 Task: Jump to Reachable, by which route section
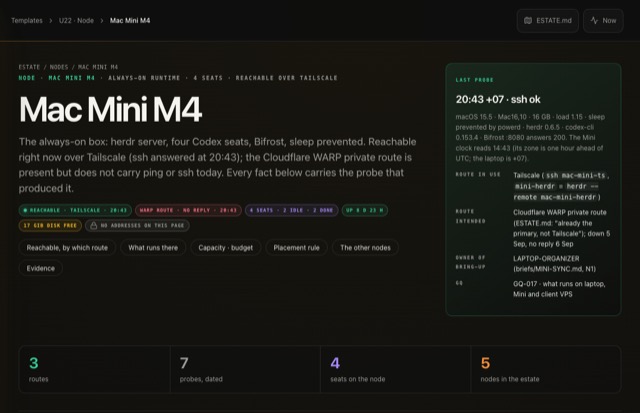pos(67,248)
